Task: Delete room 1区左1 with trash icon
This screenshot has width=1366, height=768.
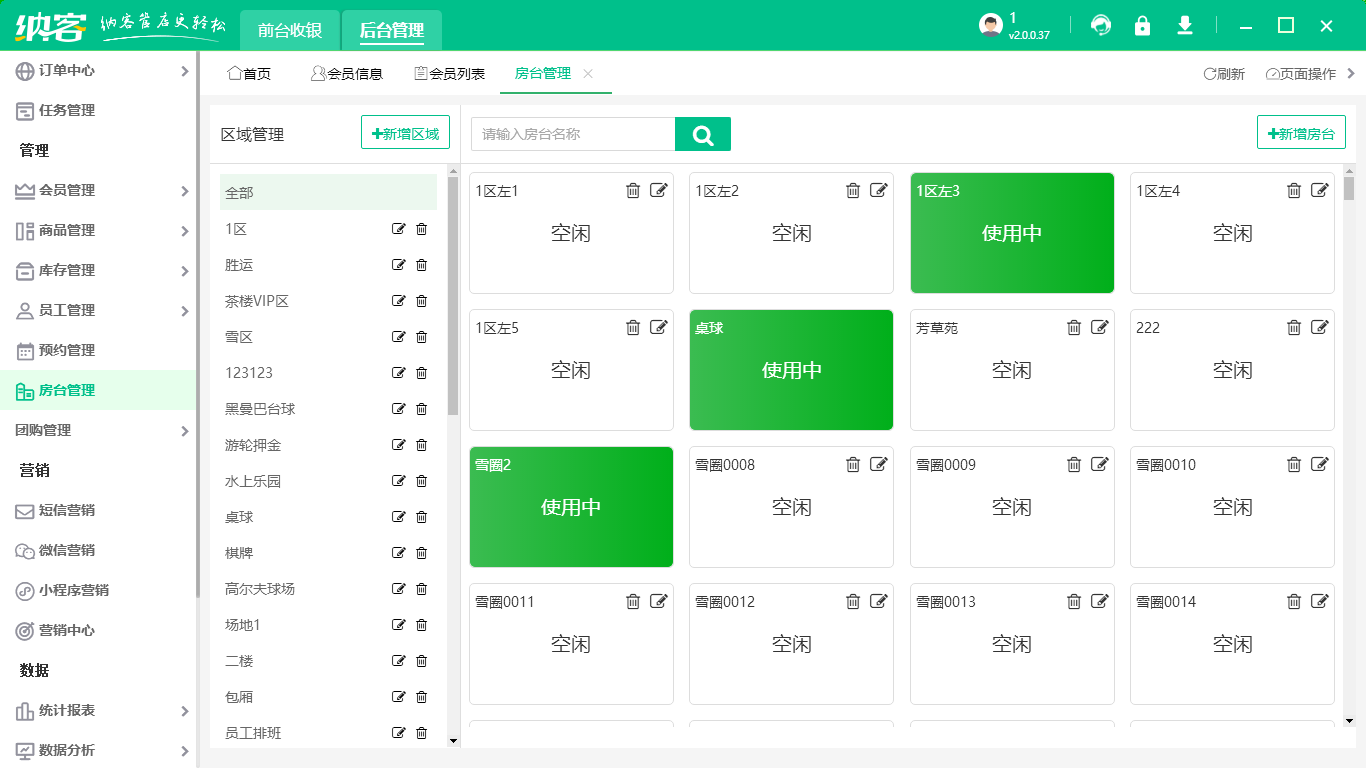Action: point(633,190)
